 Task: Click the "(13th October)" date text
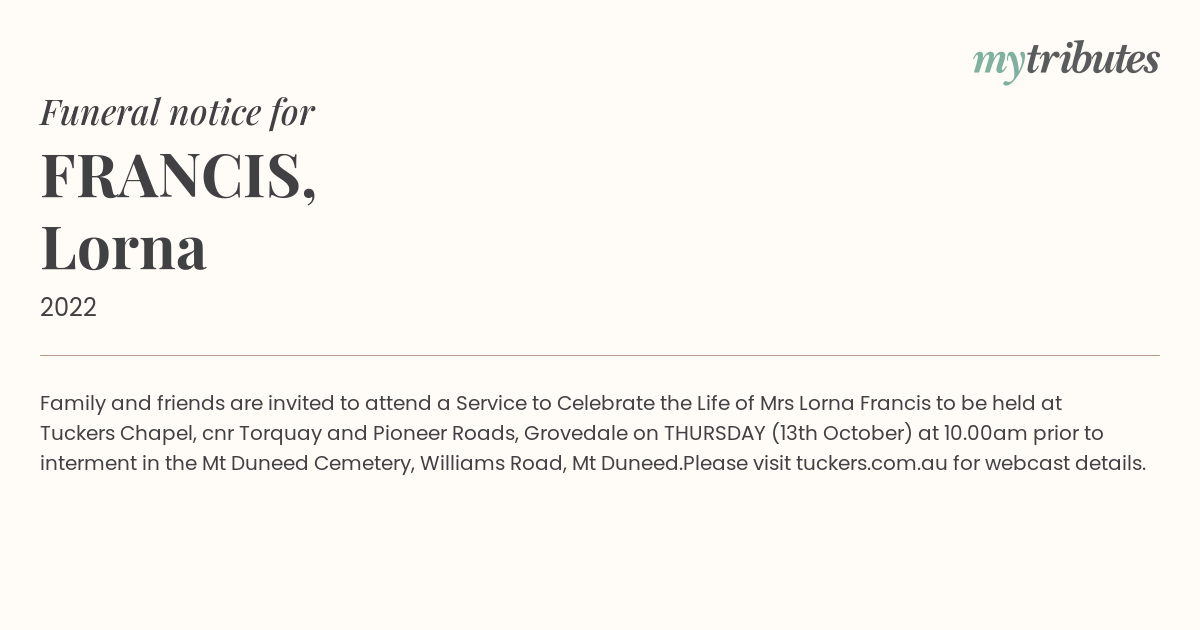pos(841,433)
